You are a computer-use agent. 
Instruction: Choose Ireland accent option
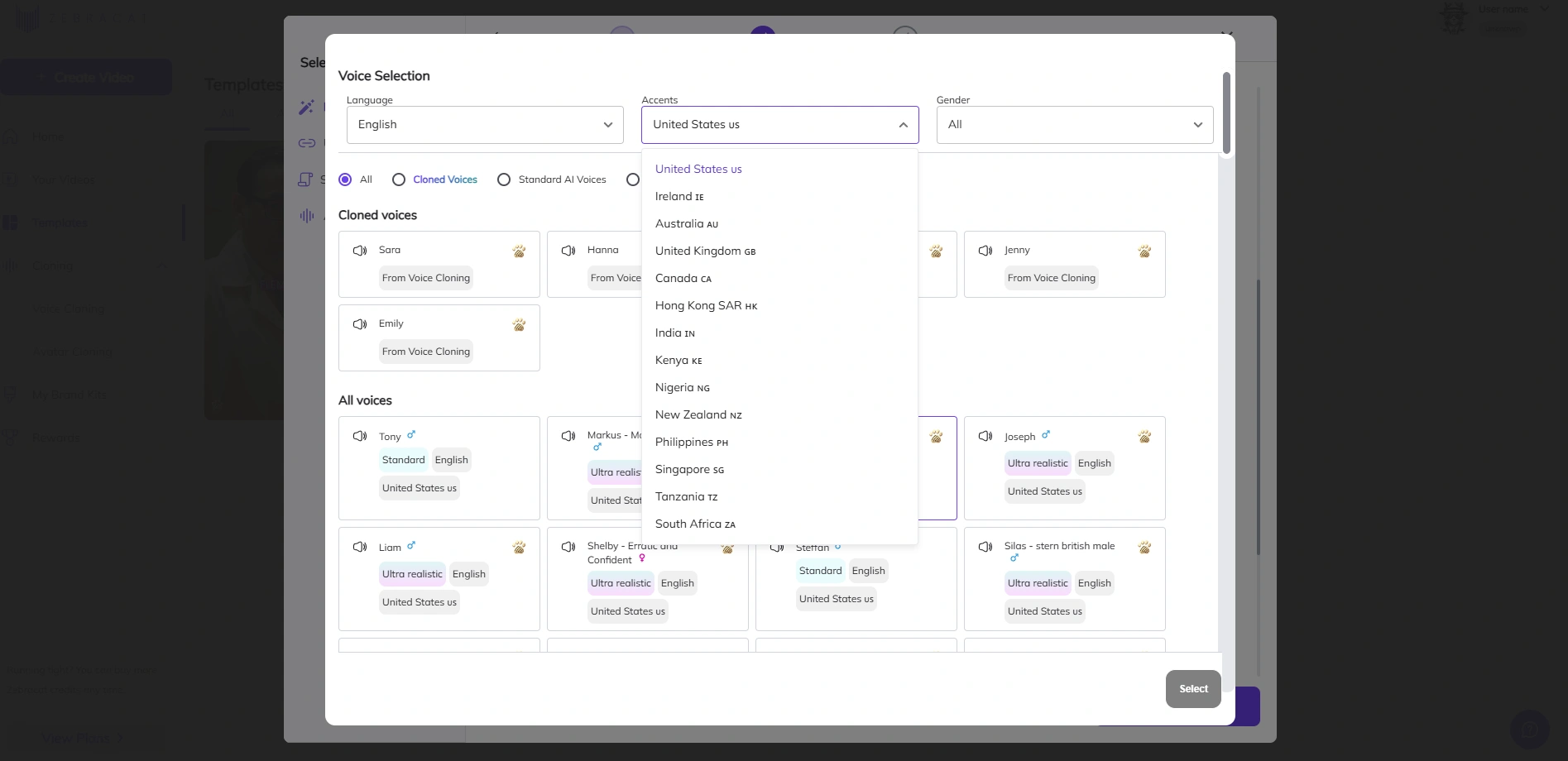(x=779, y=196)
